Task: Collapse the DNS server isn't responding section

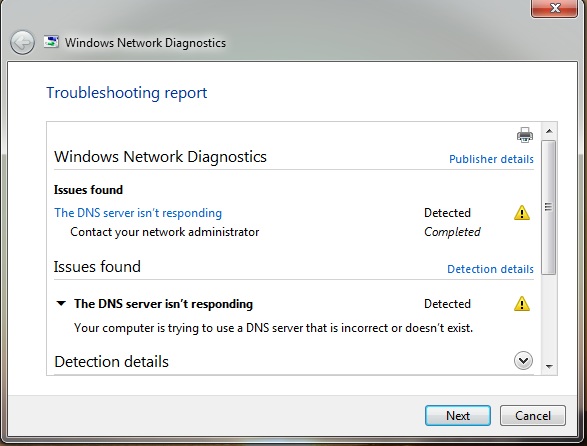Action: (x=61, y=303)
